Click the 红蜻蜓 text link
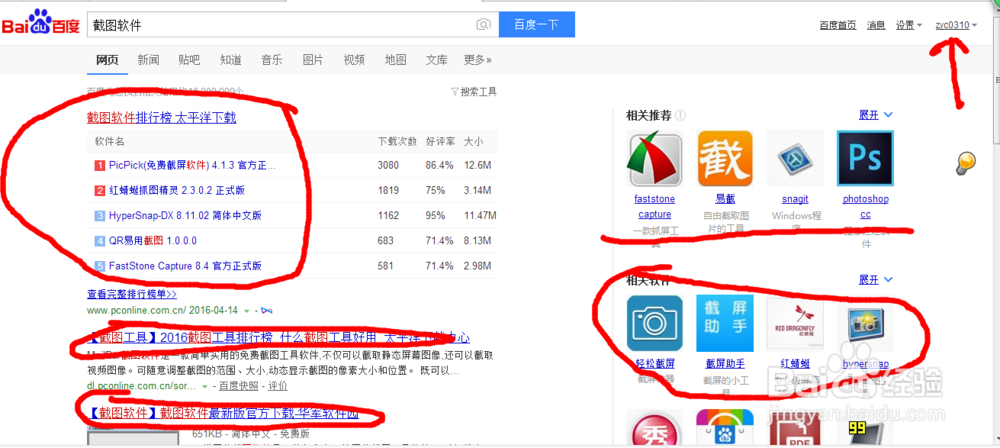Screen dimensions: 1000x448 tap(795, 364)
